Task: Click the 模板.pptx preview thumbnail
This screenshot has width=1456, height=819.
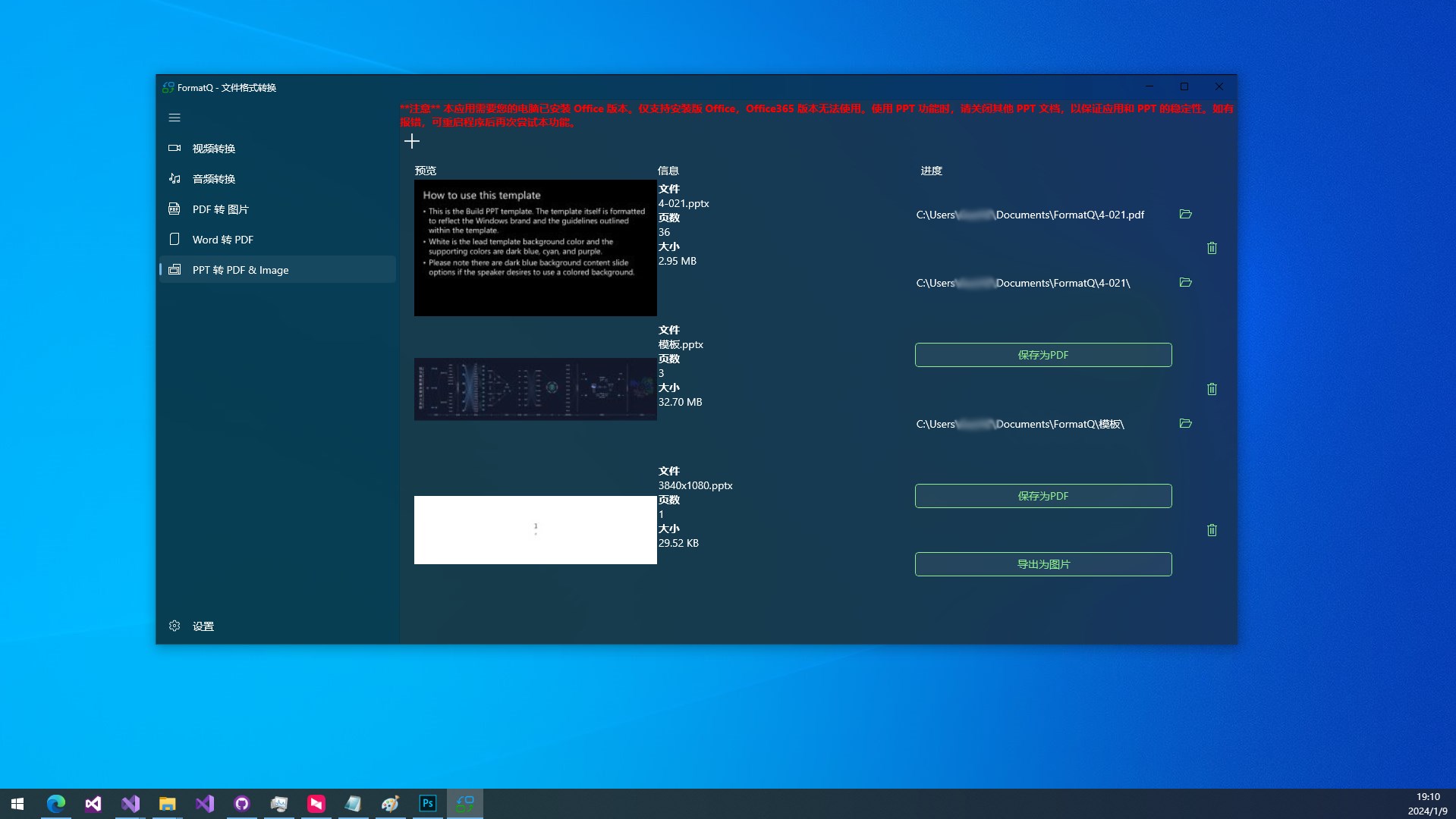Action: 536,389
